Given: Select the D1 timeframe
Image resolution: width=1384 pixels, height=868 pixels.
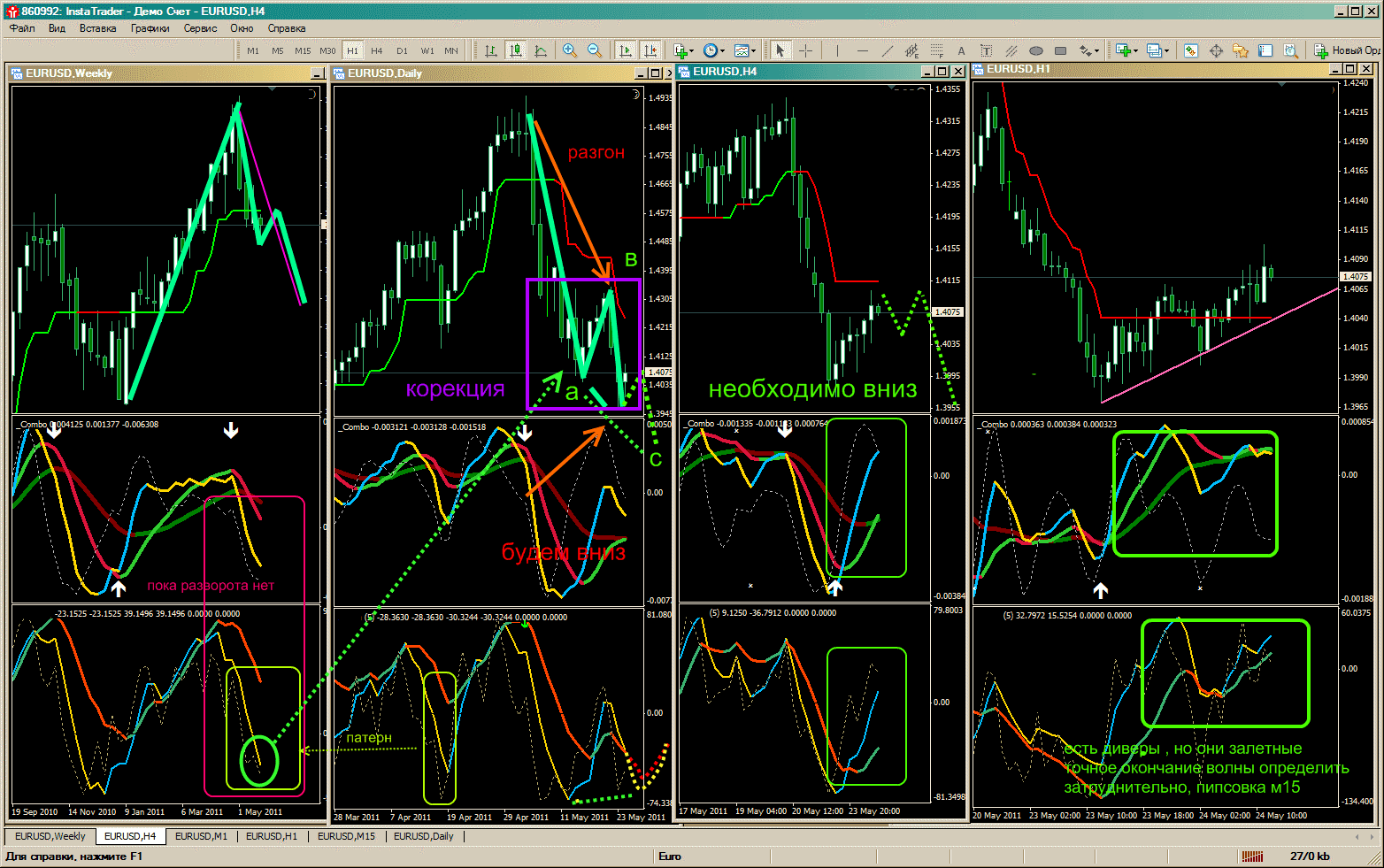Looking at the screenshot, I should (x=402, y=50).
